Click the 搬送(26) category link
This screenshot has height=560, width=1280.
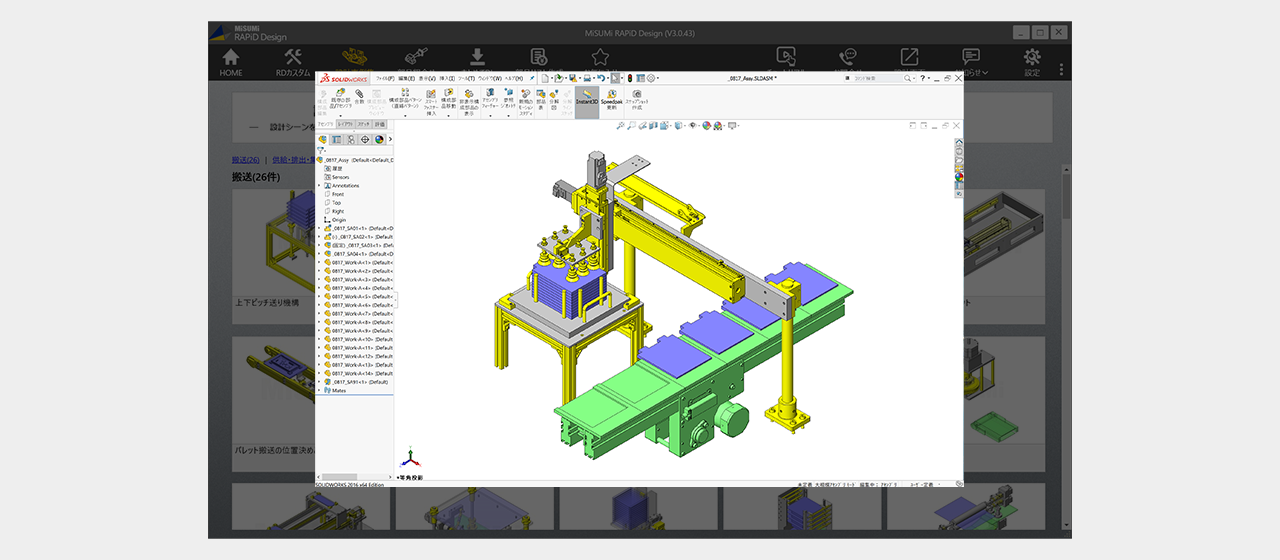(x=245, y=160)
